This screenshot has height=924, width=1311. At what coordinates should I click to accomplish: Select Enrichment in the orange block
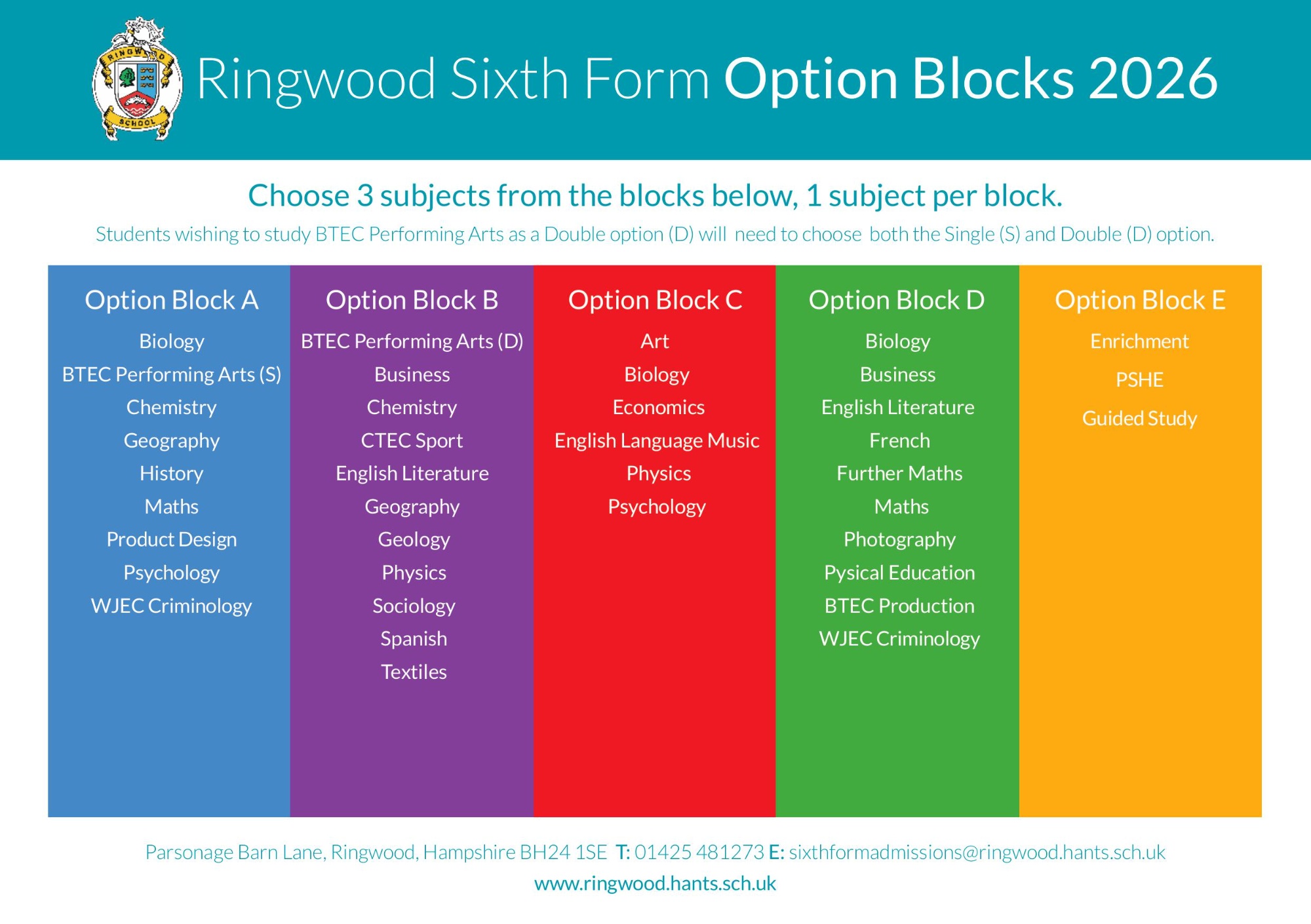[x=1139, y=341]
